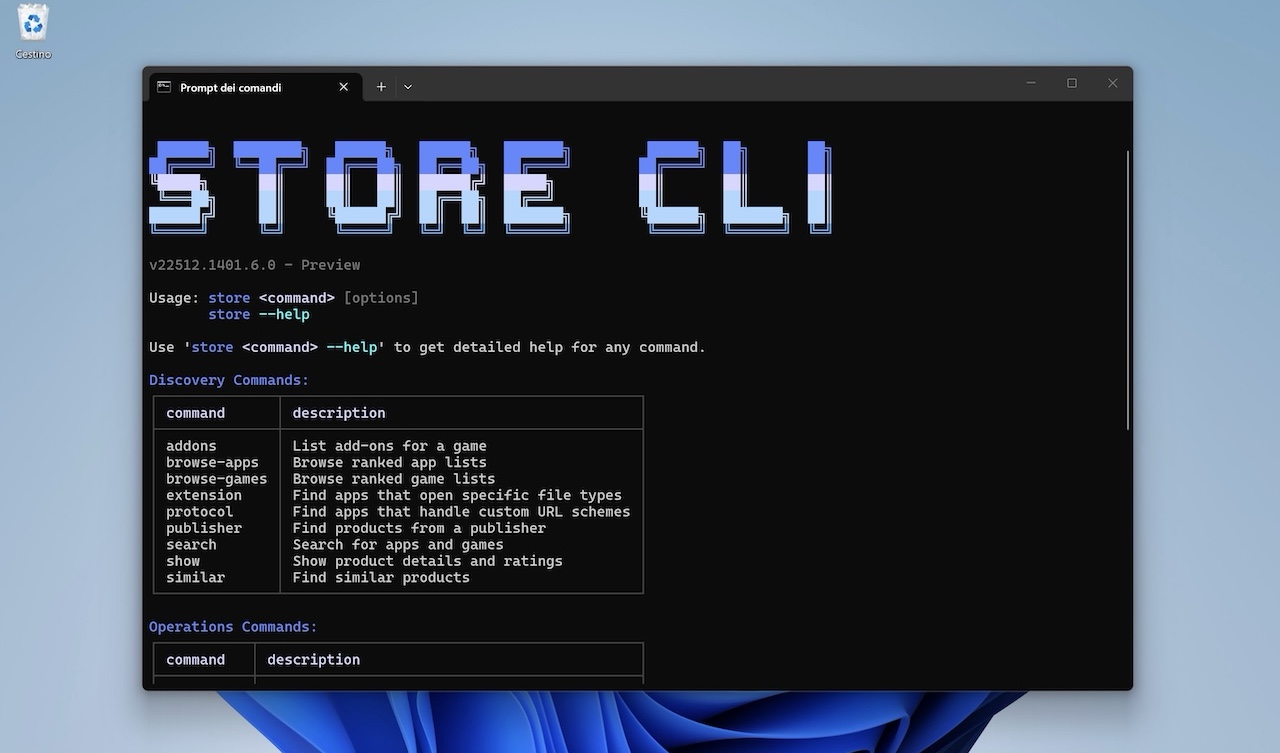Screen dimensions: 1280x753
Task: Close the terminal window
Action: (1112, 83)
